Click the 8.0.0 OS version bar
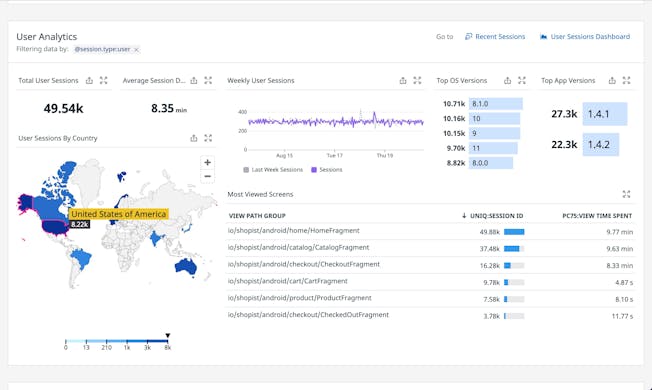This screenshot has width=652, height=390. pyautogui.click(x=491, y=163)
